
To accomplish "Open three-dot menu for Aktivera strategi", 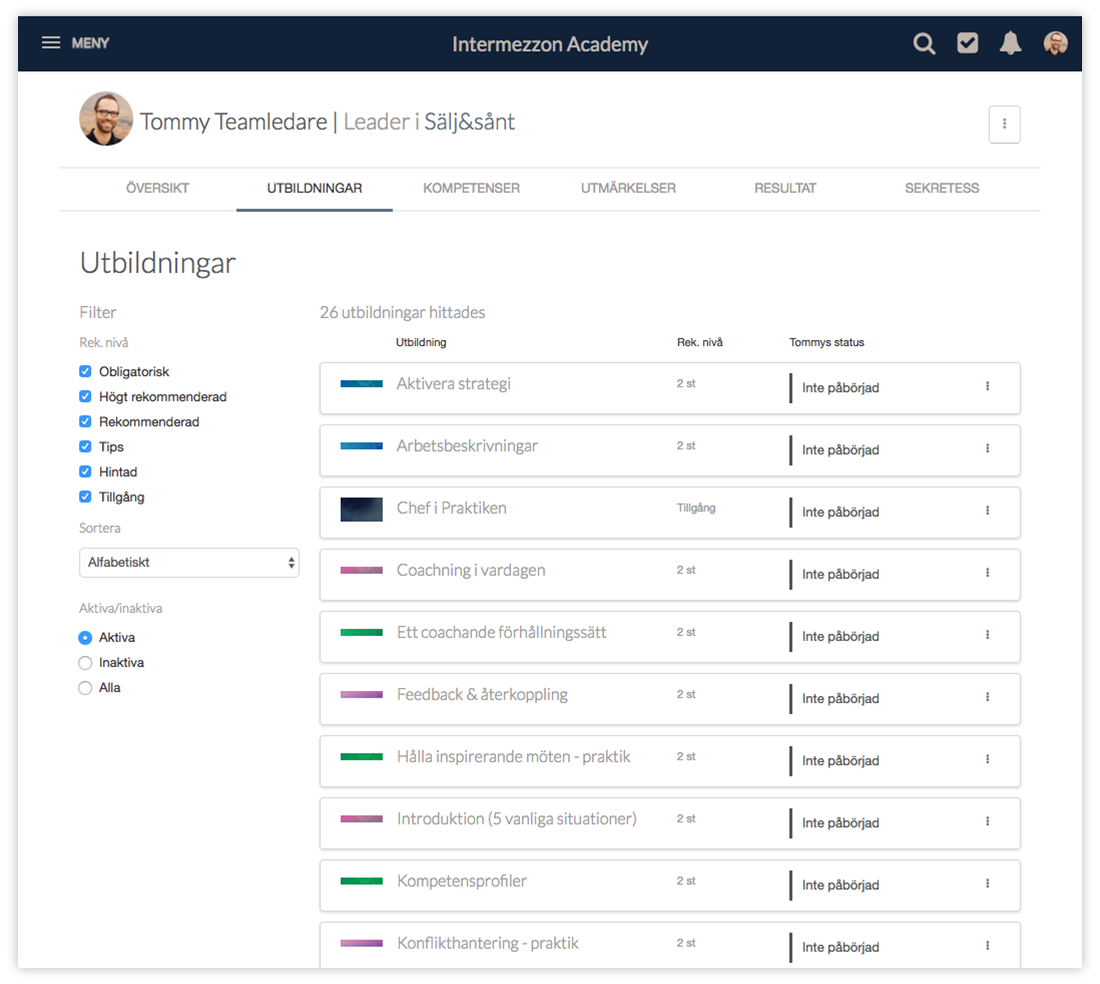I will (987, 386).
